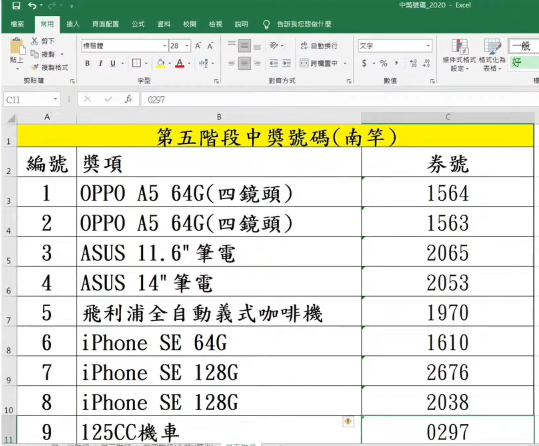Apply the 一般 Normal cell style

coord(524,46)
